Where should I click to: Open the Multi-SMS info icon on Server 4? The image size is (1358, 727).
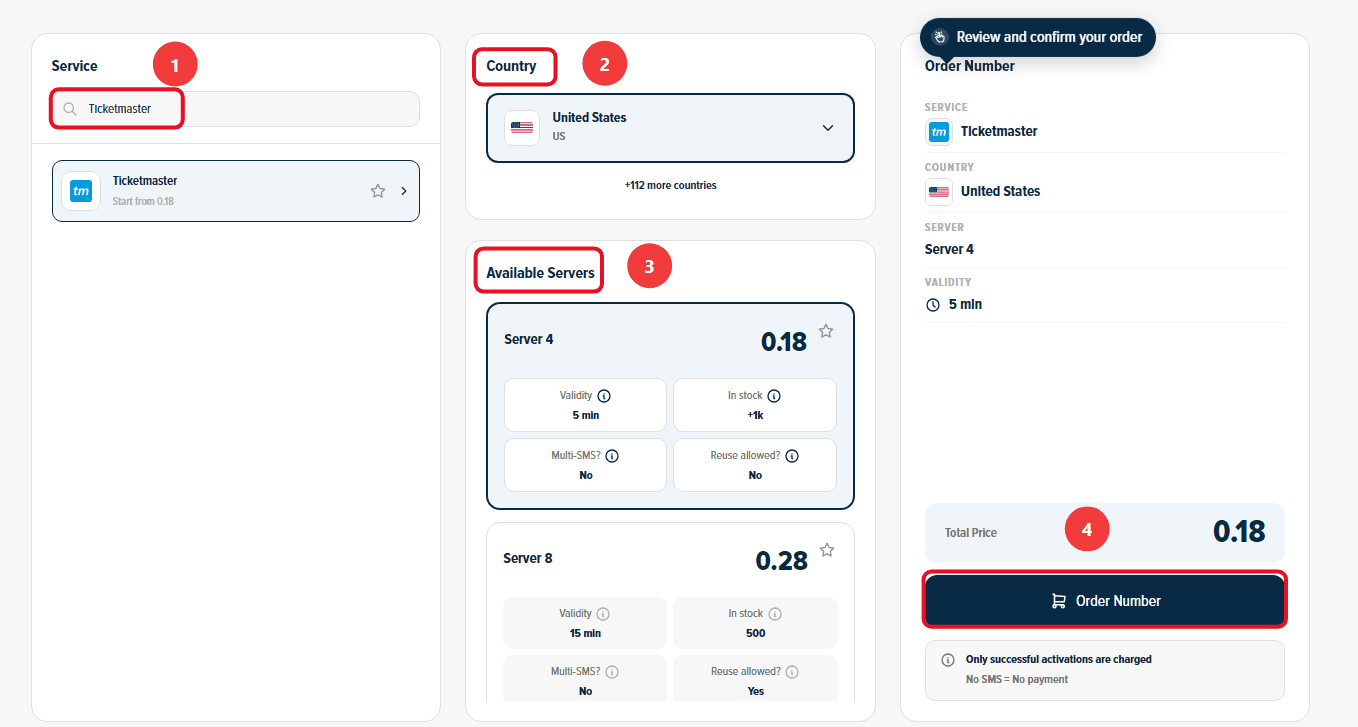[x=612, y=456]
